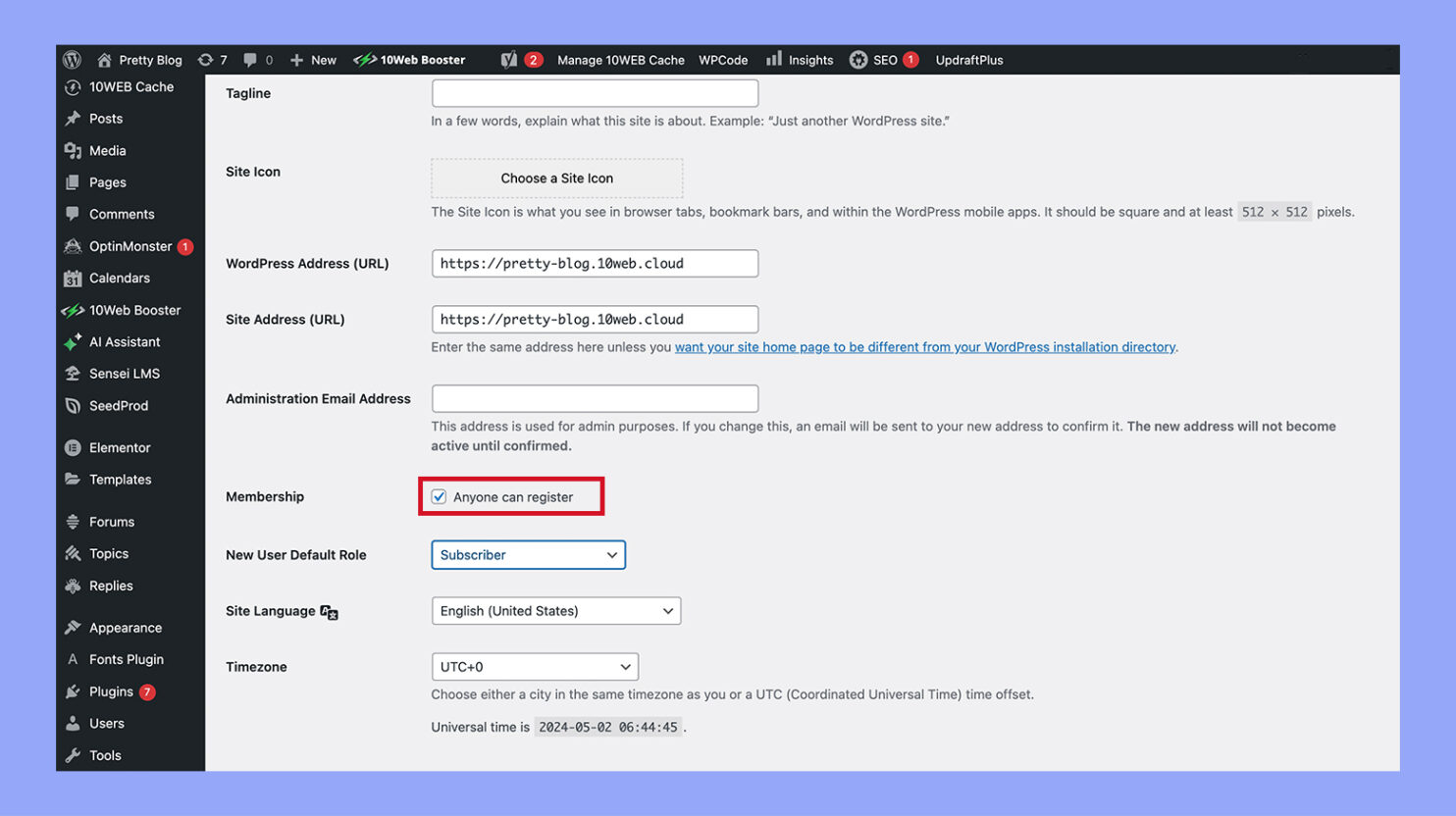Select Manage 10WEB Cache in the toolbar
The width and height of the screenshot is (1456, 816).
tap(620, 60)
